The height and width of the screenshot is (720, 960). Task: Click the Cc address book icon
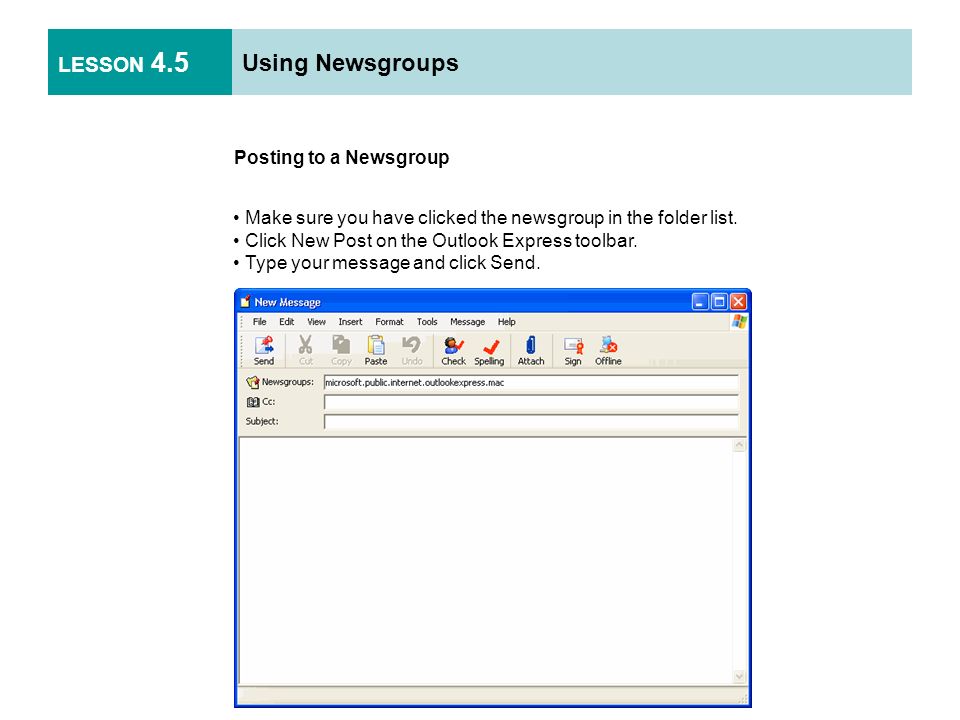[253, 402]
